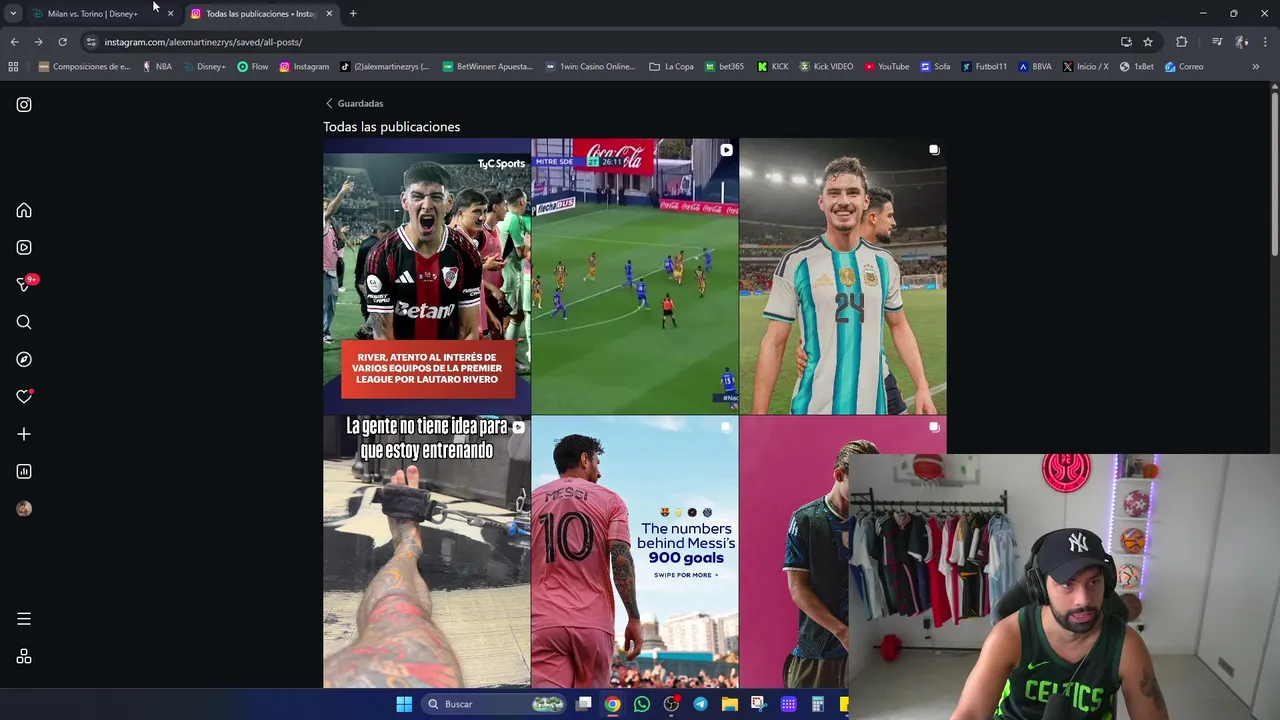The width and height of the screenshot is (1280, 720).
Task: Open the Extensions puzzle icon
Action: (1182, 42)
